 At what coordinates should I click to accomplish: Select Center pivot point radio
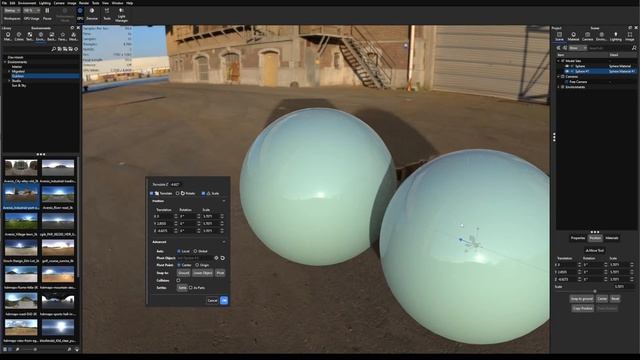179,265
